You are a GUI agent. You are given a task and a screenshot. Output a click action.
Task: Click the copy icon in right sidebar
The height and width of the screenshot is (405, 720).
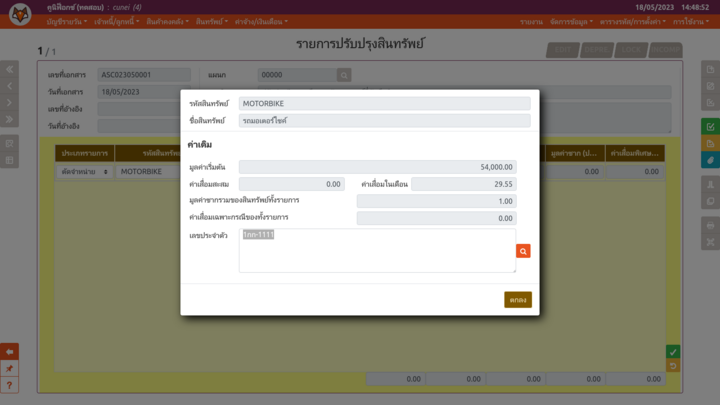pyautogui.click(x=710, y=201)
